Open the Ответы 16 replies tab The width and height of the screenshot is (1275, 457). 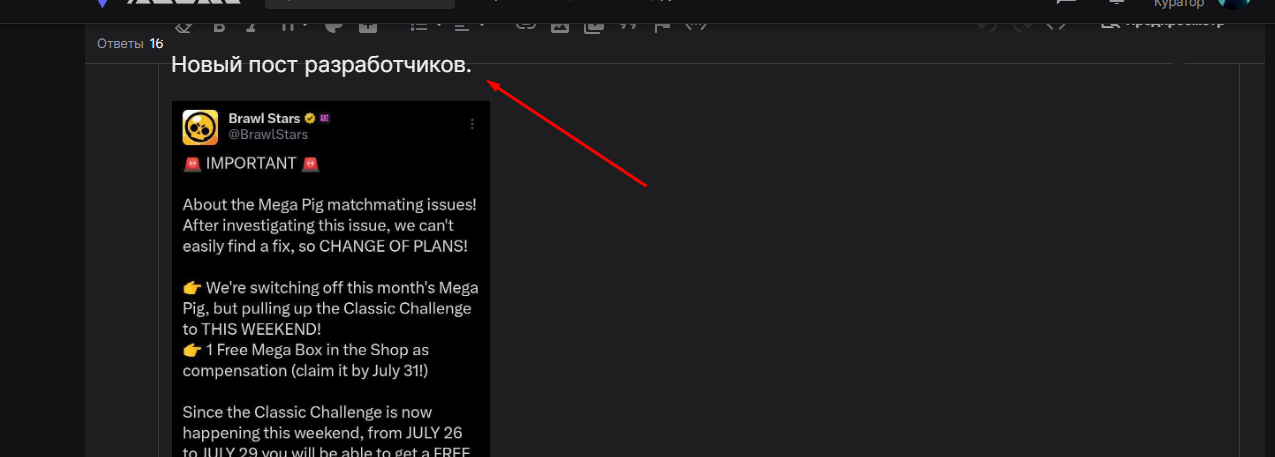coord(129,43)
